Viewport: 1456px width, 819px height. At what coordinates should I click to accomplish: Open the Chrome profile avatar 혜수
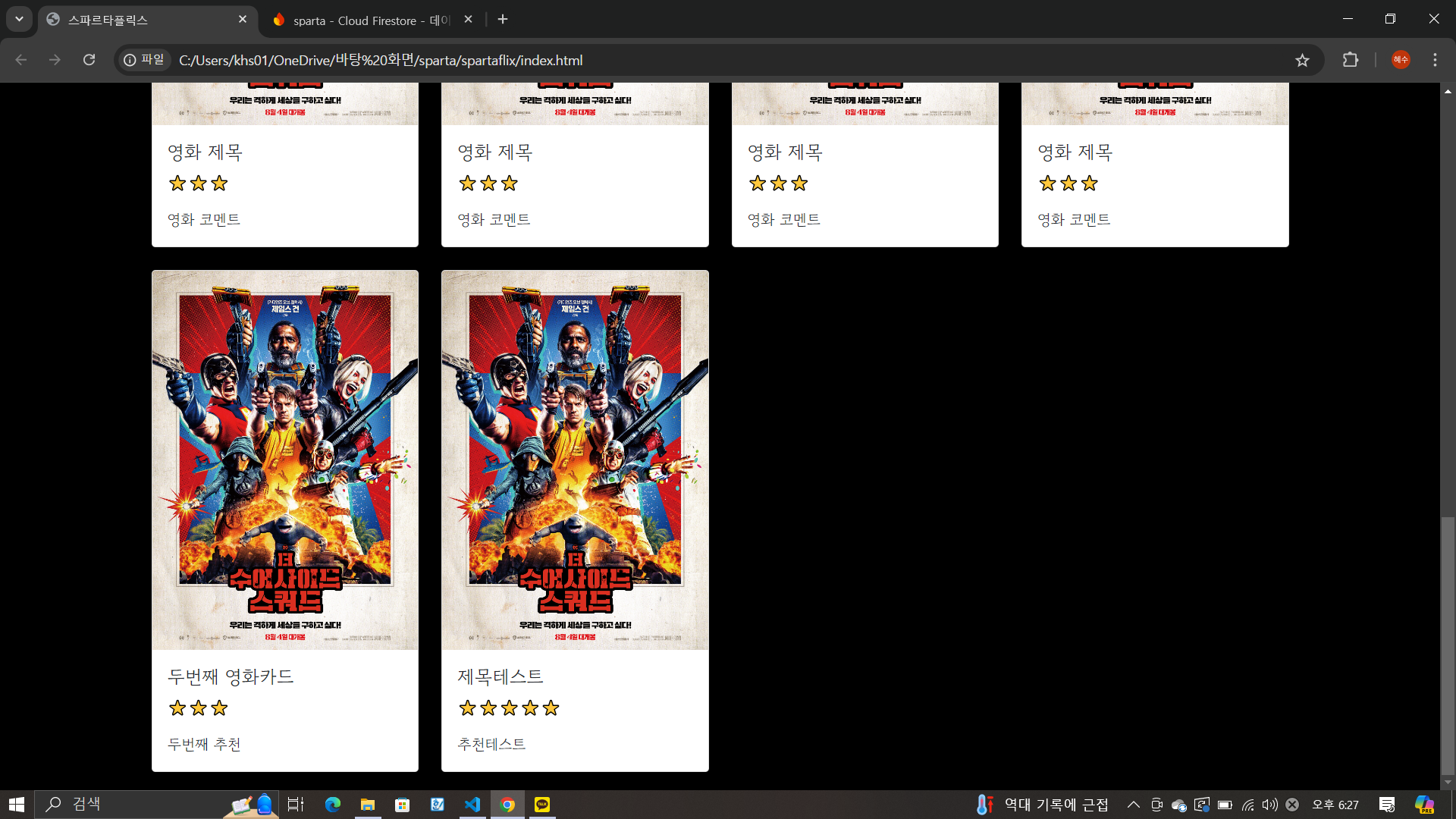[x=1401, y=60]
